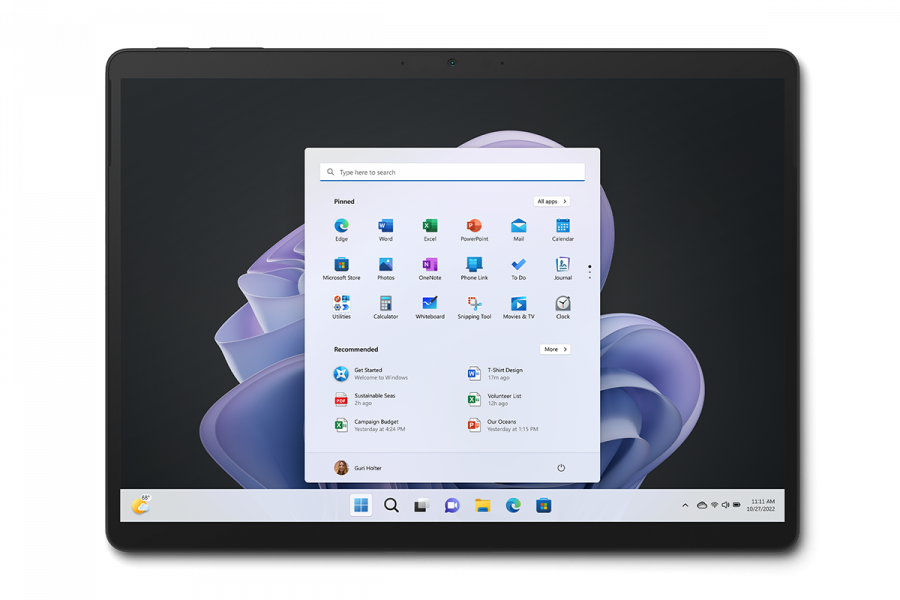900x600 pixels.
Task: Expand recommended items with More button
Action: (555, 349)
